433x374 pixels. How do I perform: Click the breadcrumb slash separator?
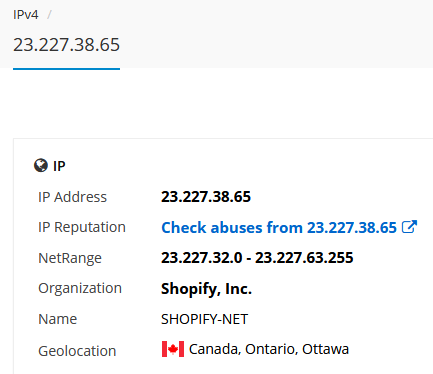(x=49, y=15)
